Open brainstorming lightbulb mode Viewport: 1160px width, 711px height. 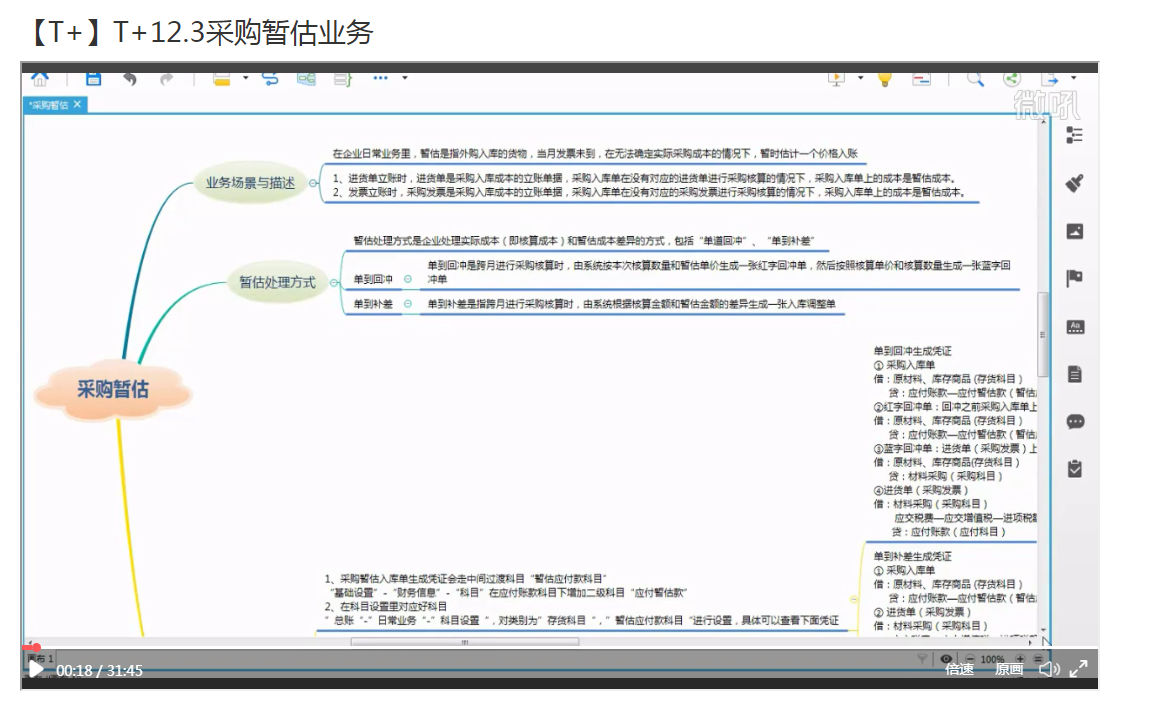(885, 79)
